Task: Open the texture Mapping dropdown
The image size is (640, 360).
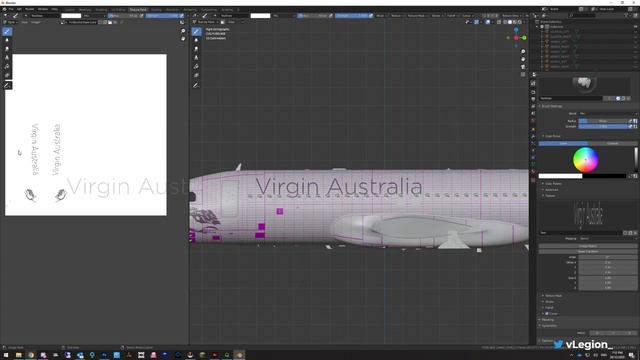Action: pyautogui.click(x=608, y=238)
